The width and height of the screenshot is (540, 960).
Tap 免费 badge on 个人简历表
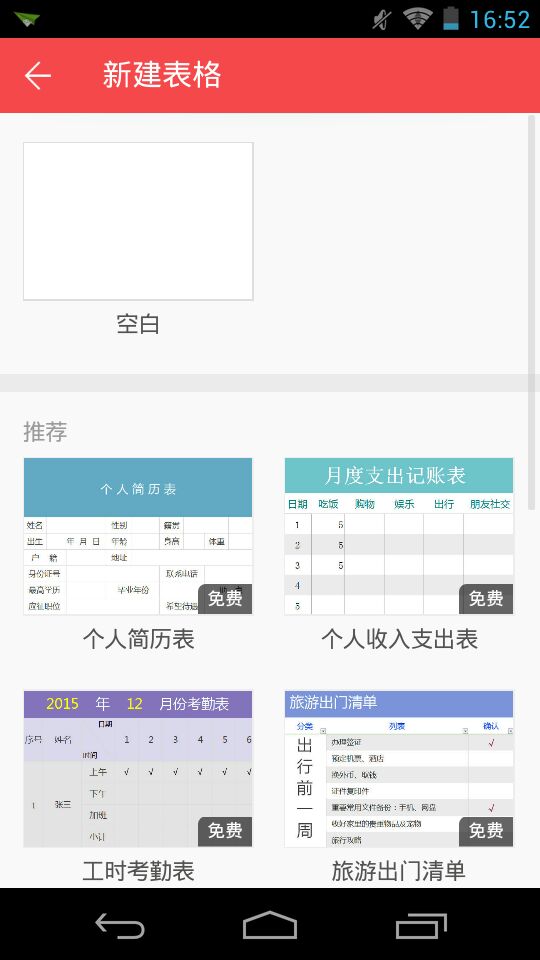(x=225, y=599)
